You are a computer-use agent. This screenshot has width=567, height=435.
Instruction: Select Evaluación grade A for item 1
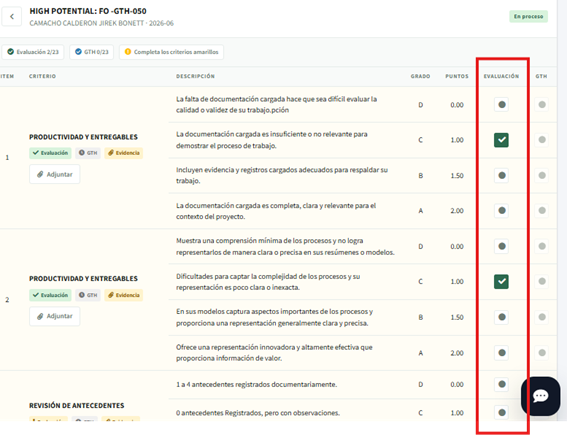tap(502, 210)
